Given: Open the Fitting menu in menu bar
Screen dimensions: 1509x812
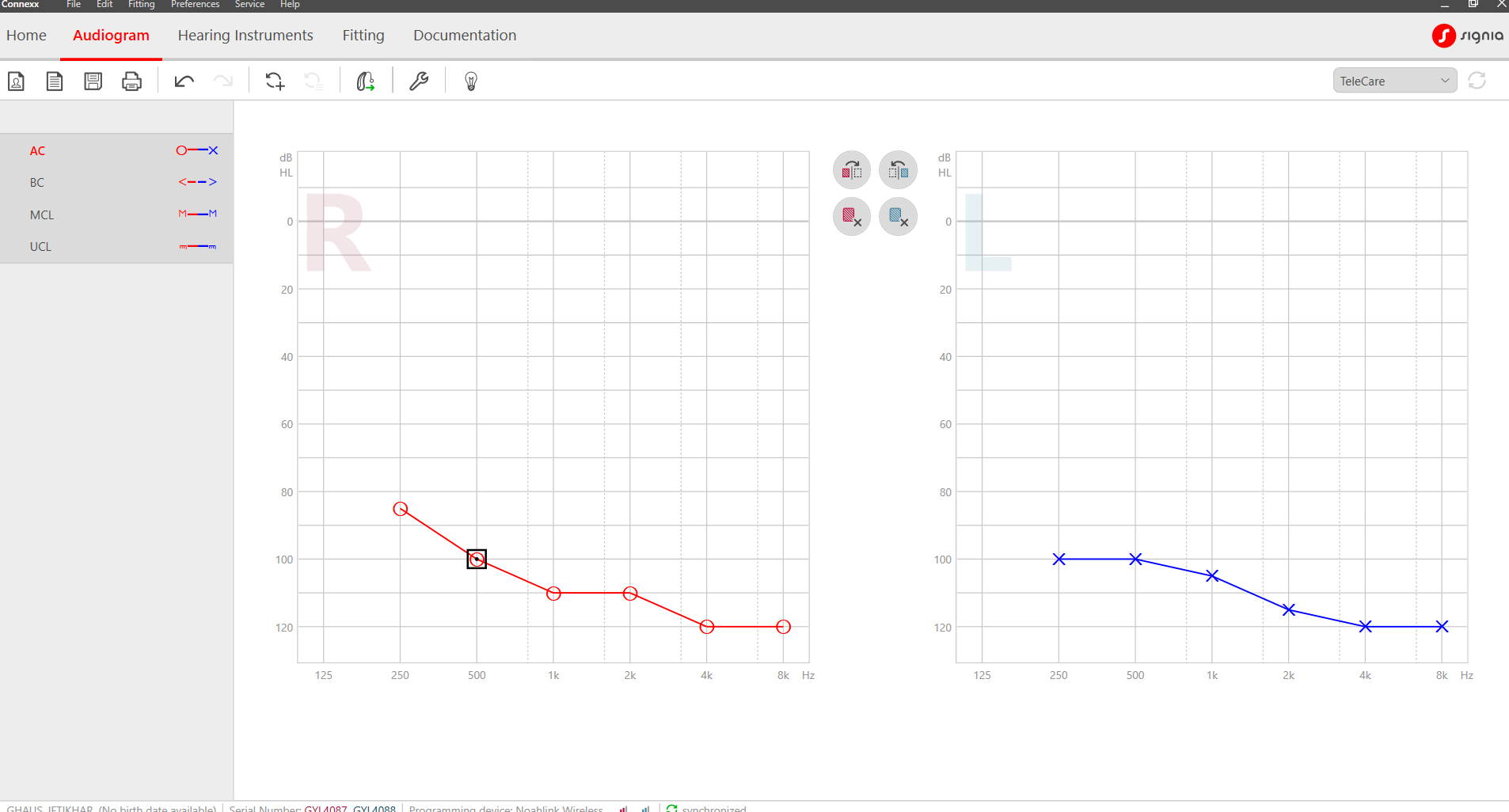Looking at the screenshot, I should 142,5.
